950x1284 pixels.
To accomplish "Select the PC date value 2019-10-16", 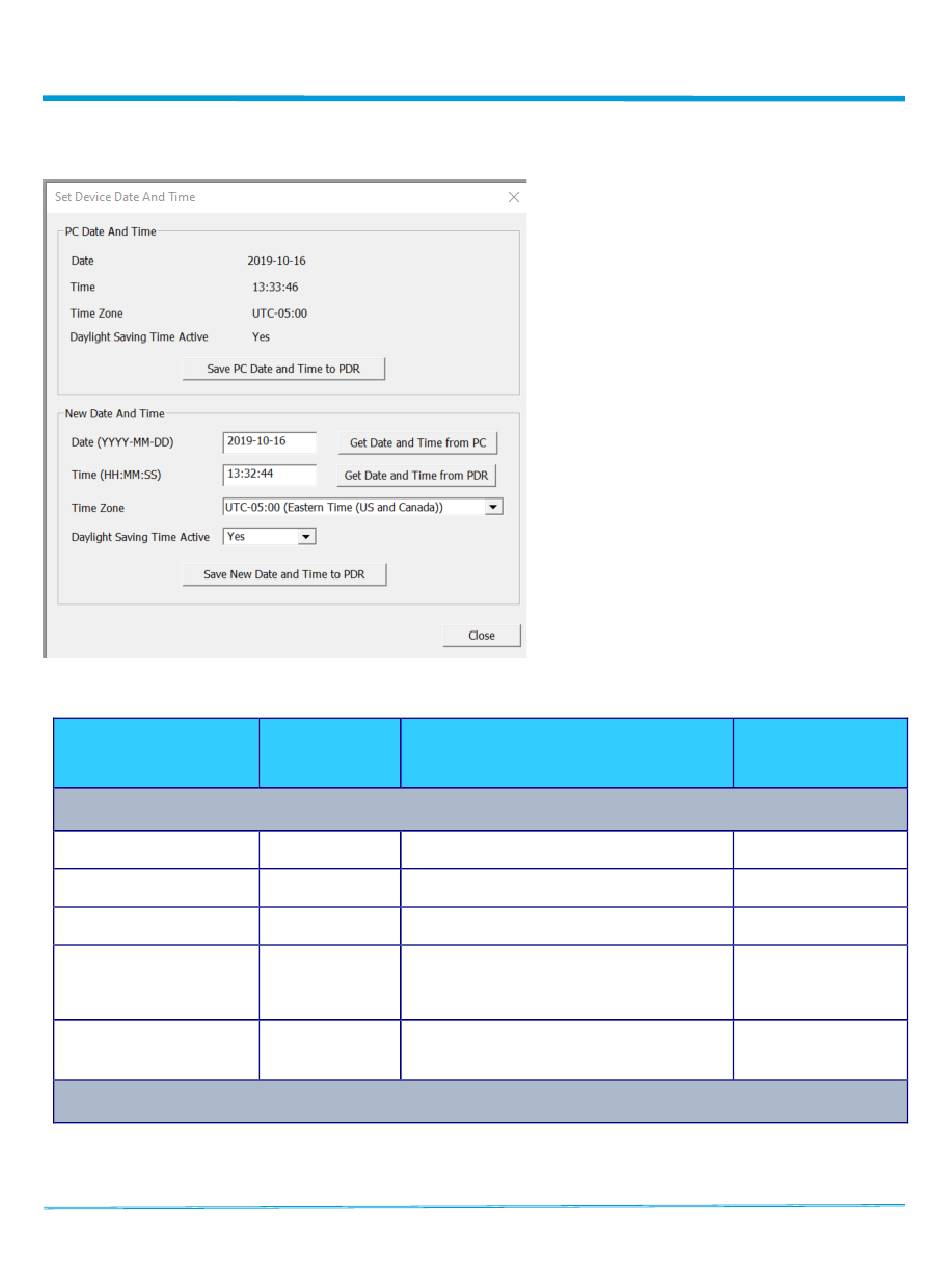I will pyautogui.click(x=277, y=261).
